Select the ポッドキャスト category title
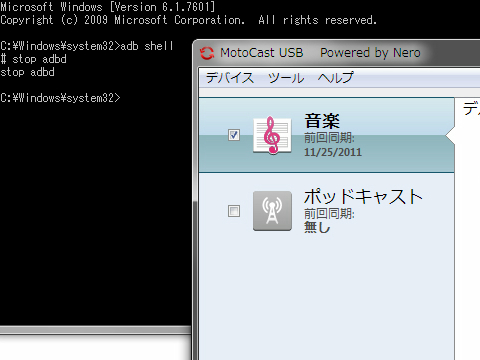Viewport: 480px width, 360px height. [363, 196]
